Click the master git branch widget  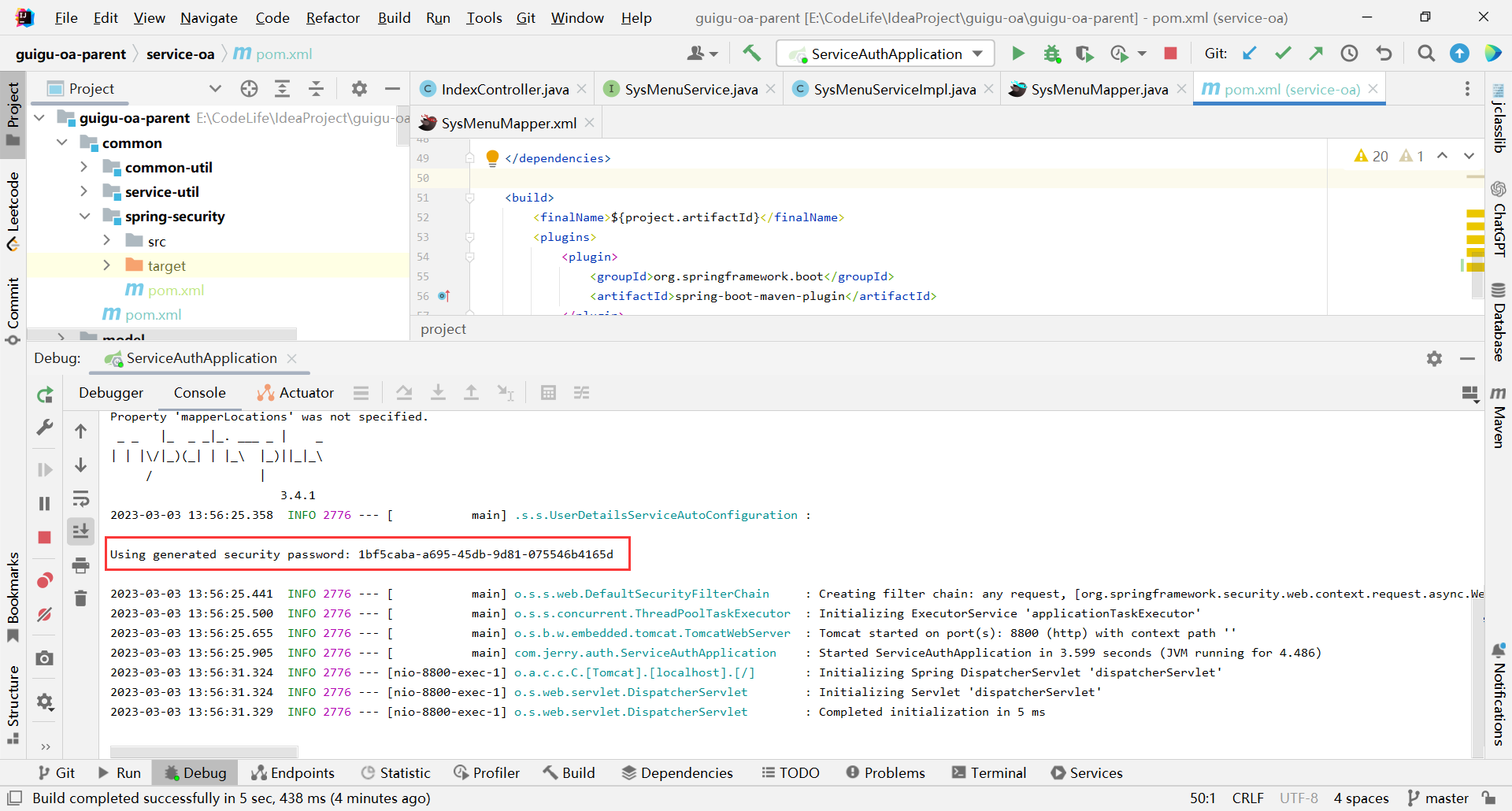(1438, 798)
